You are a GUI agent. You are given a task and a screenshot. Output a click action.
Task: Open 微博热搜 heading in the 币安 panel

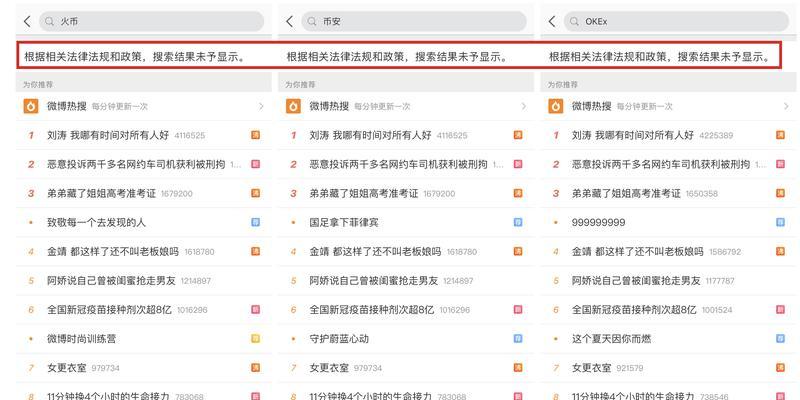[x=329, y=106]
